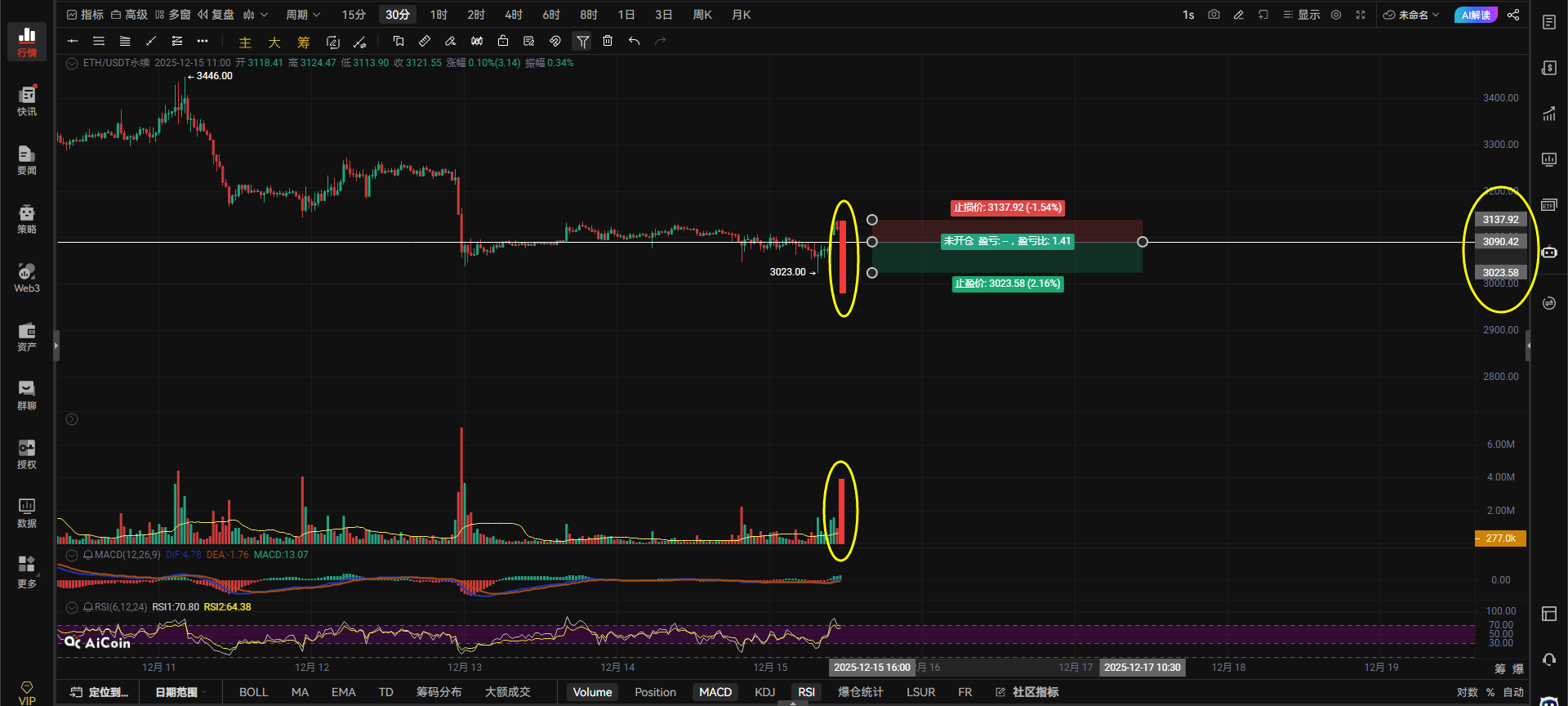Toggle the lock drawings icon
Viewport: 1568px width, 706px height.
pos(503,41)
